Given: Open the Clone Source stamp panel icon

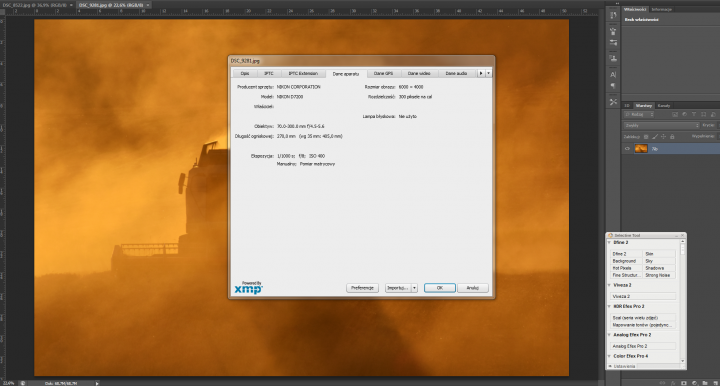Looking at the screenshot, I should tap(613, 58).
